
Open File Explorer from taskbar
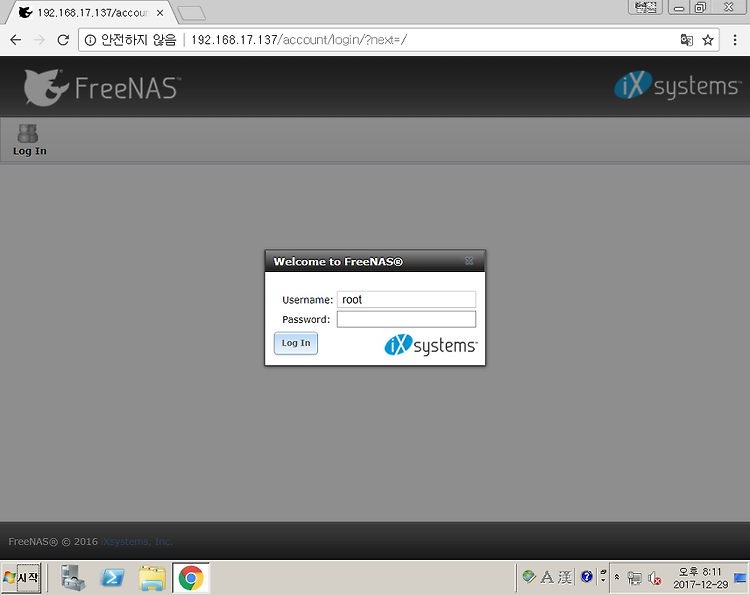point(152,578)
